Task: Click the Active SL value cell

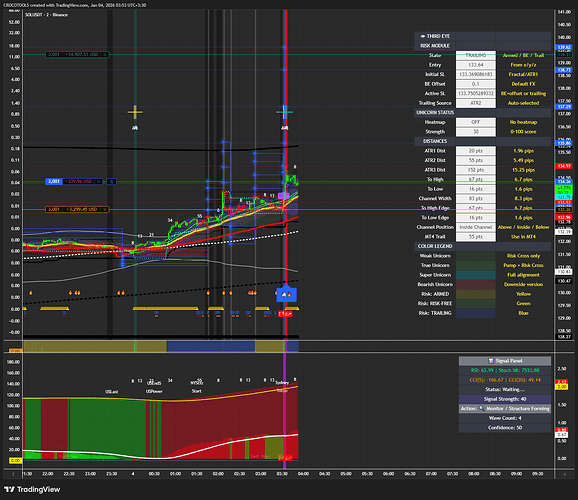Action: pyautogui.click(x=476, y=94)
